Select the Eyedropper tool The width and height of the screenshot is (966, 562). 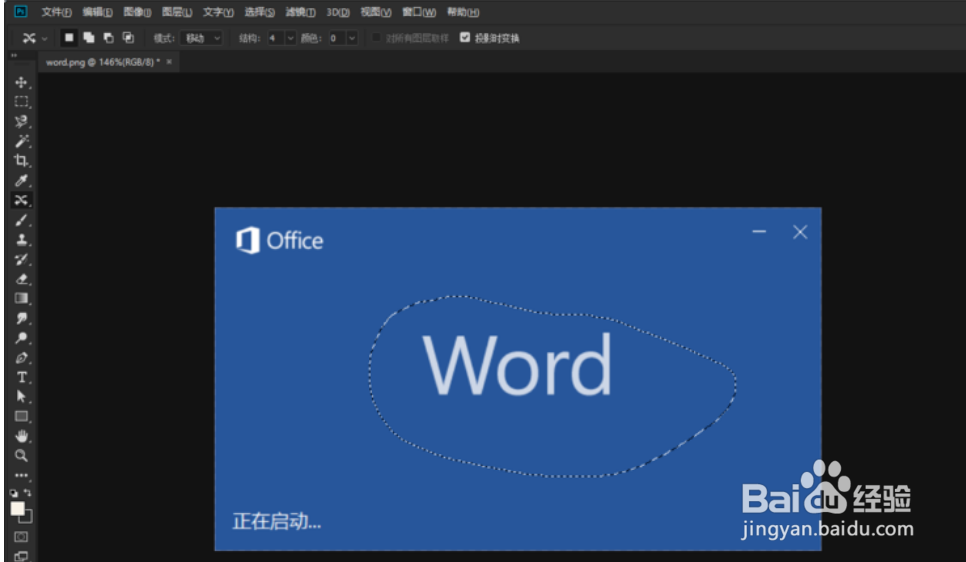coord(22,181)
